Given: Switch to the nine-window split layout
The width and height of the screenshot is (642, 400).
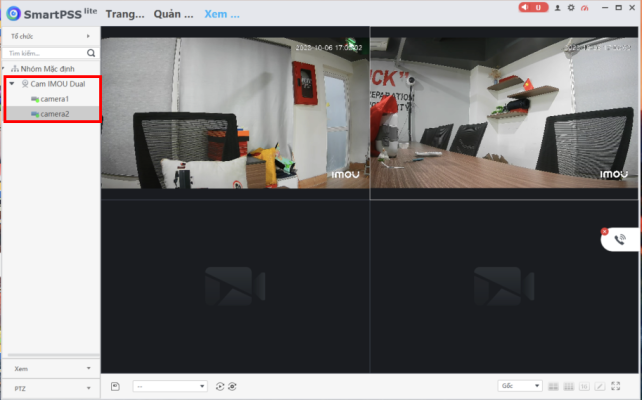Looking at the screenshot, I should click(569, 386).
